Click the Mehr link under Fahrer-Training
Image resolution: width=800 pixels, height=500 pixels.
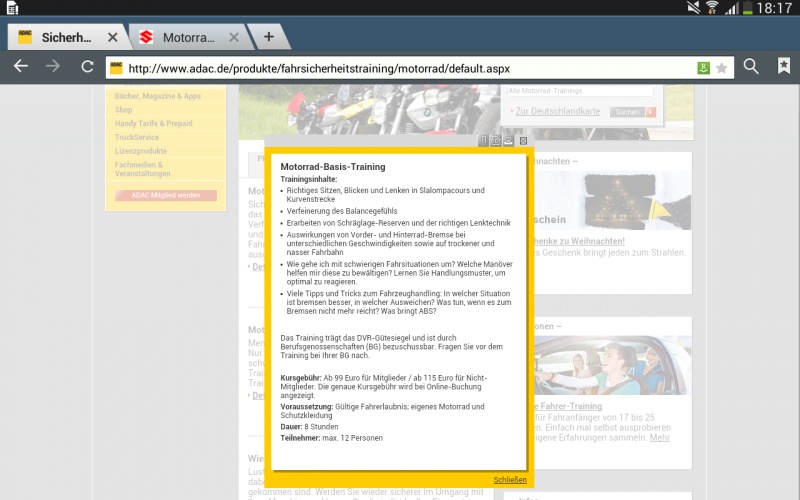660,438
